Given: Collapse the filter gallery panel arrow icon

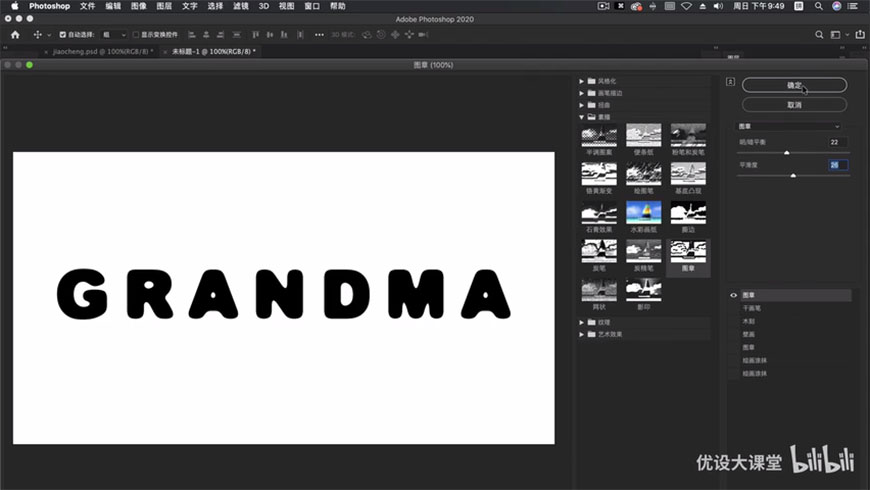Looking at the screenshot, I should pos(731,82).
